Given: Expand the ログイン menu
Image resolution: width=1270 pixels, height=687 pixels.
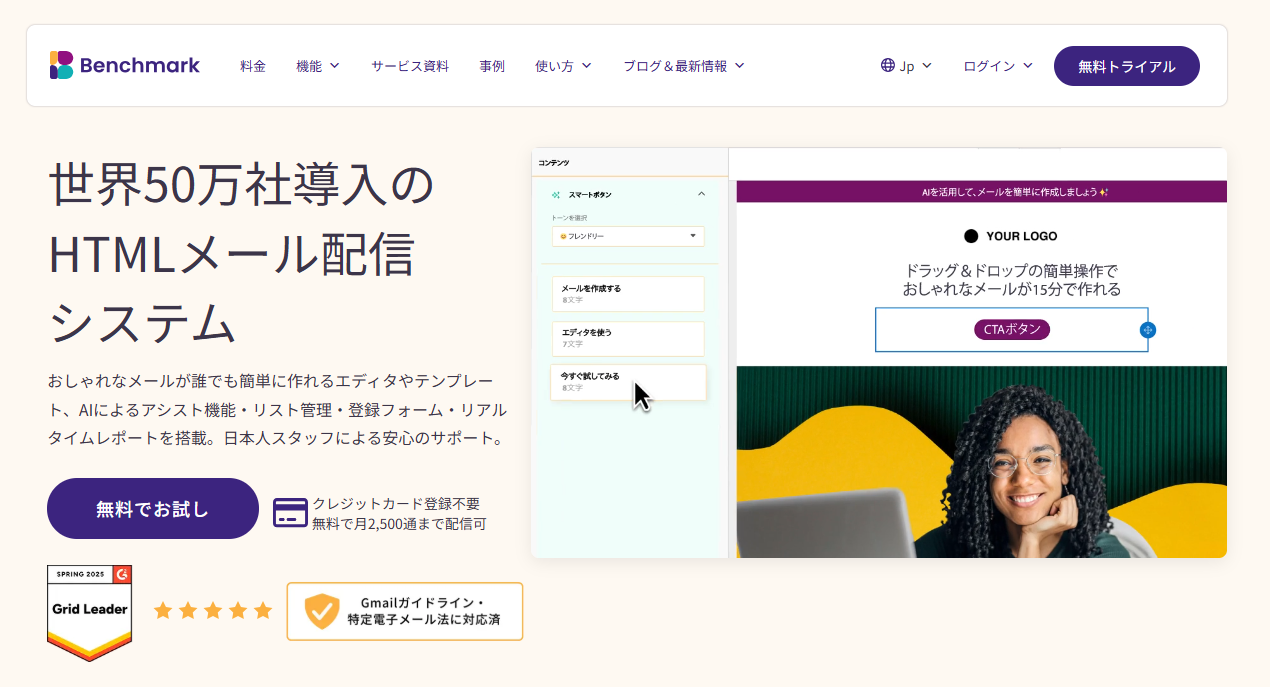Looking at the screenshot, I should click(998, 66).
